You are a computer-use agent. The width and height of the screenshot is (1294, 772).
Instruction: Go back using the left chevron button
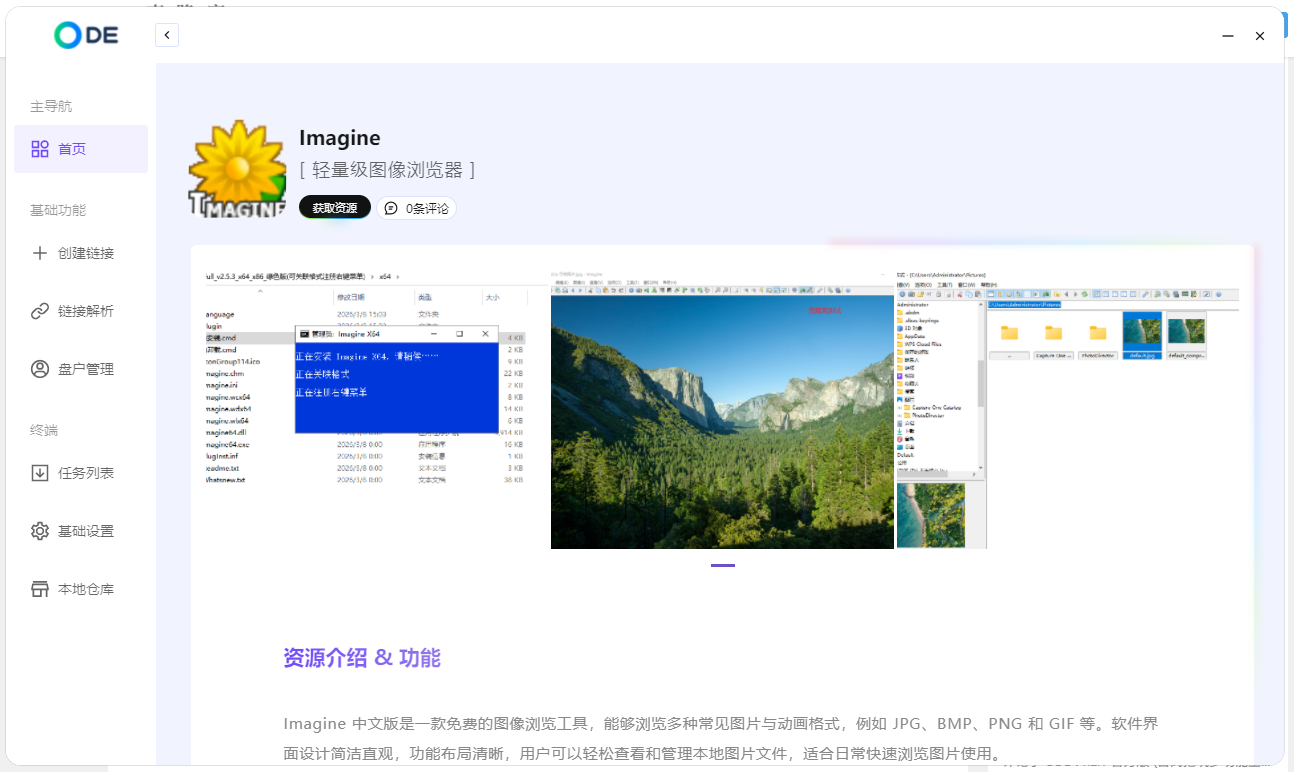tap(167, 35)
